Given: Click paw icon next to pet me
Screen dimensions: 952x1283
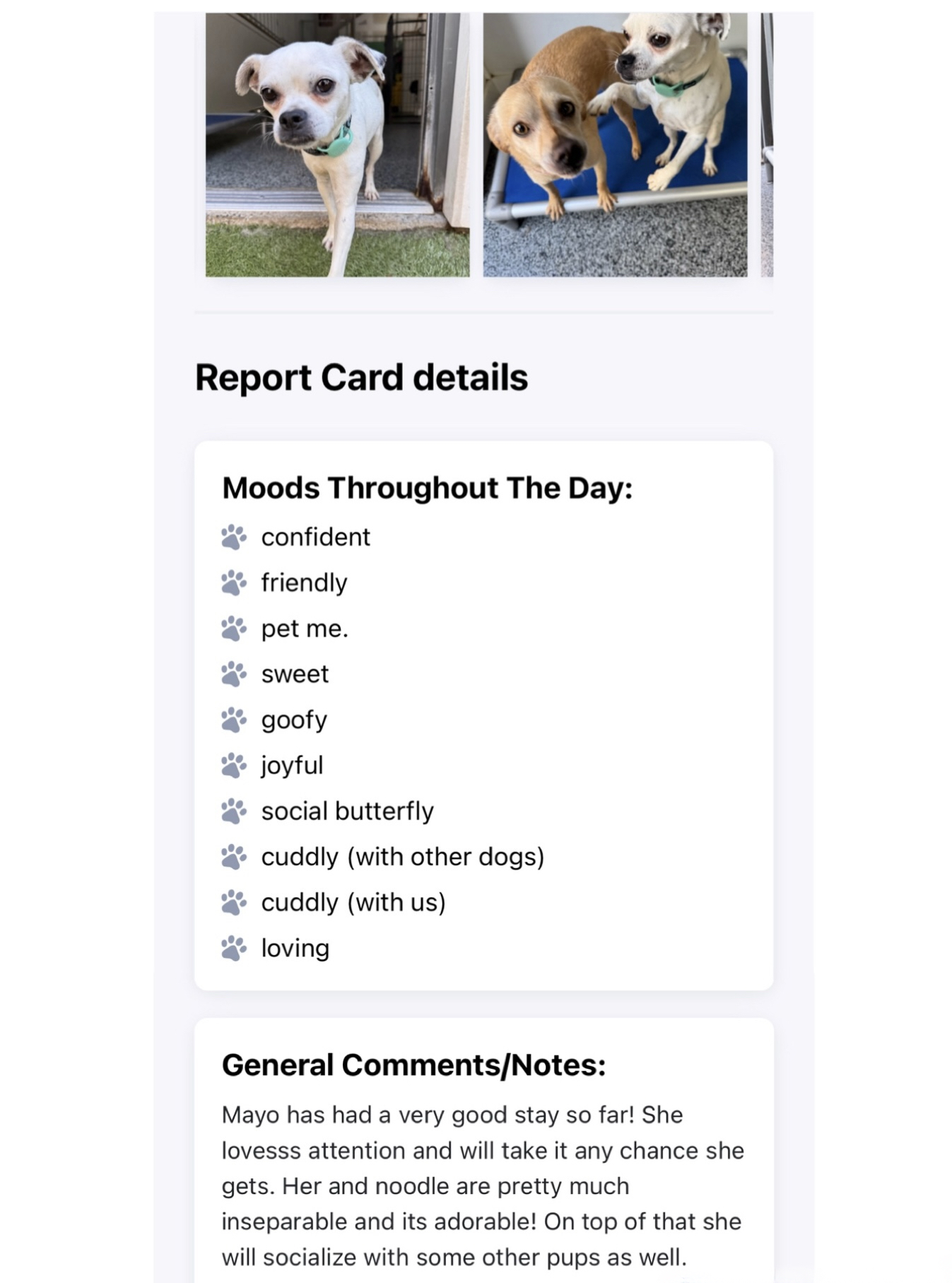Looking at the screenshot, I should coord(234,628).
